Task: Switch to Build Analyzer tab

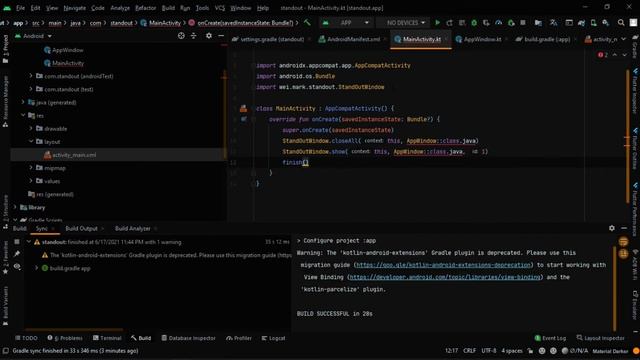Action: (133, 228)
